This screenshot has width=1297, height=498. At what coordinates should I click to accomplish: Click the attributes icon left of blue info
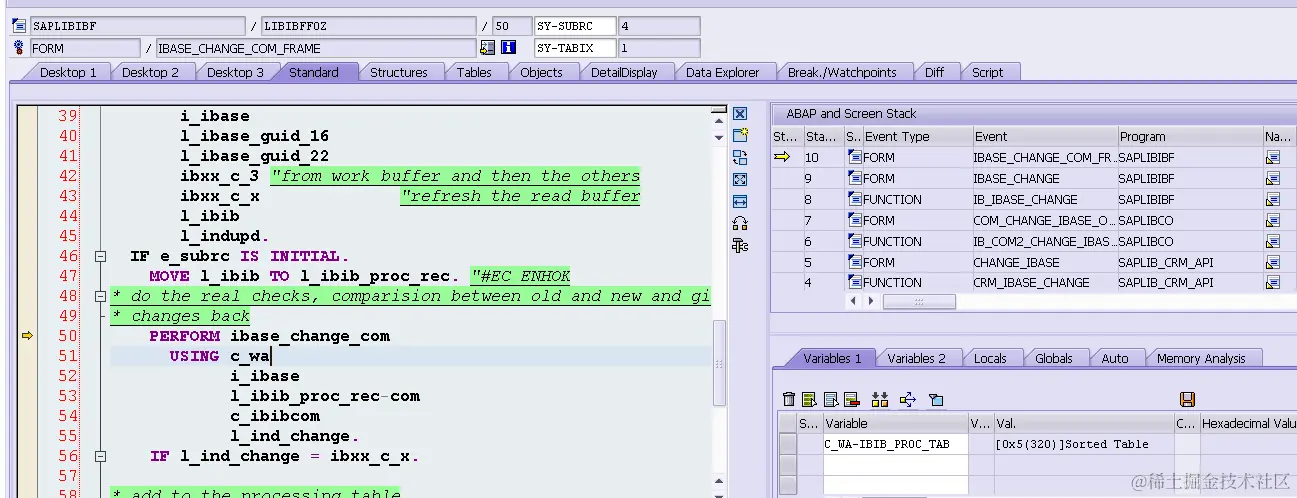pos(487,47)
